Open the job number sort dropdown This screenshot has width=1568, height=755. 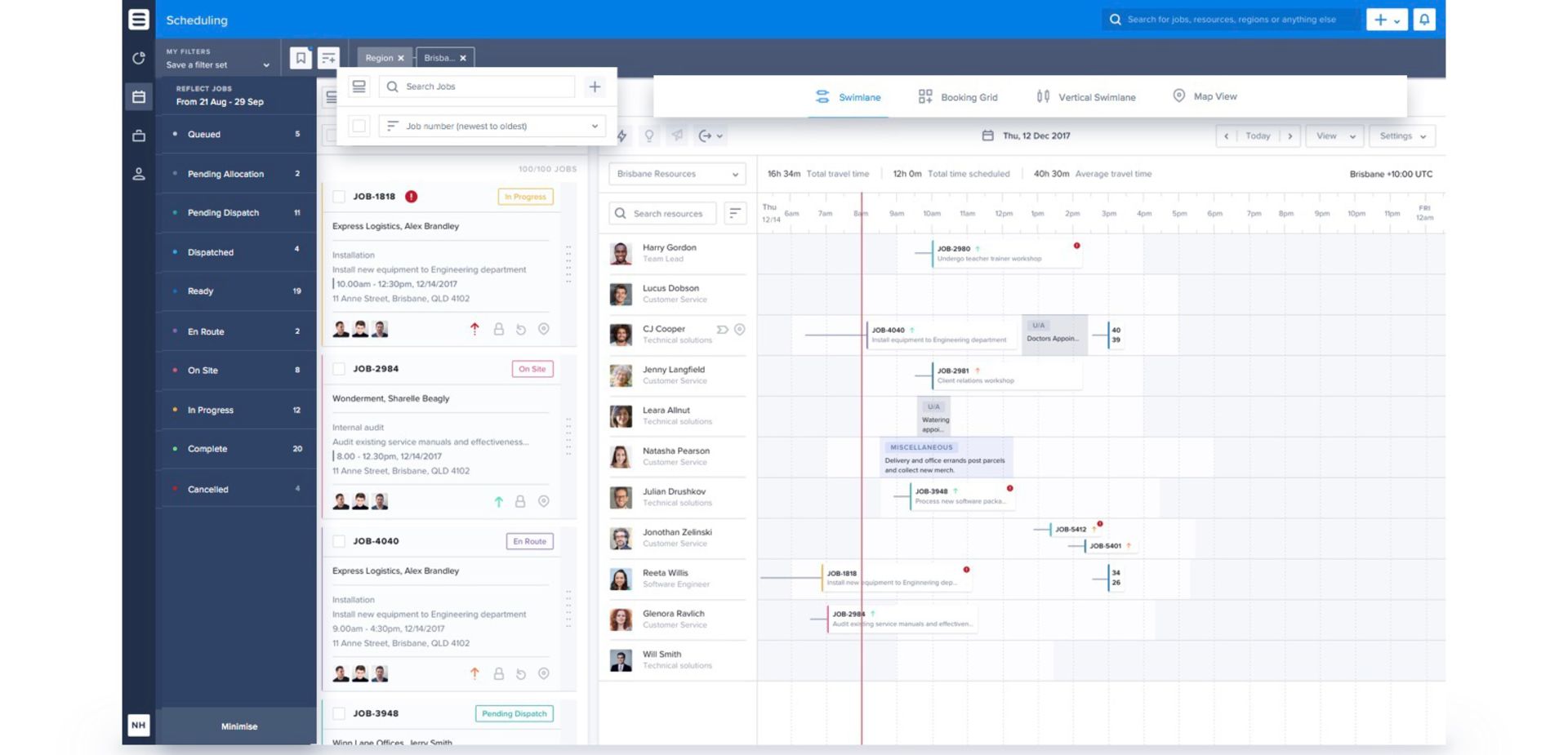pos(492,127)
